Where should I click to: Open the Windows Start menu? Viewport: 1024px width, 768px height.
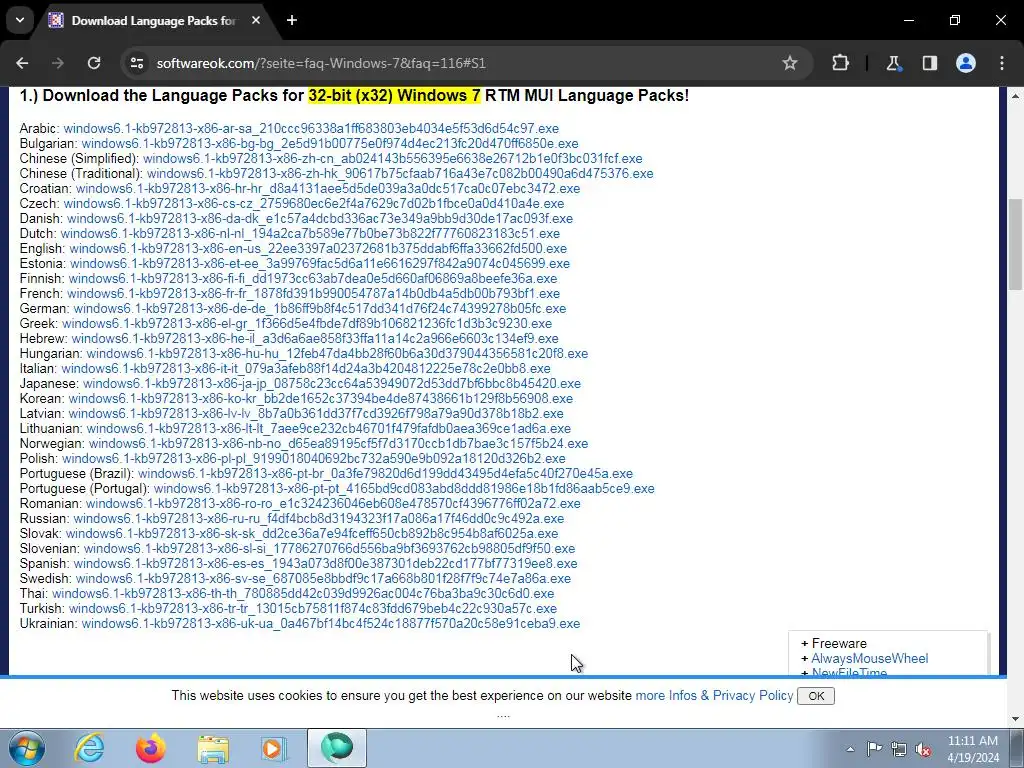[27, 748]
